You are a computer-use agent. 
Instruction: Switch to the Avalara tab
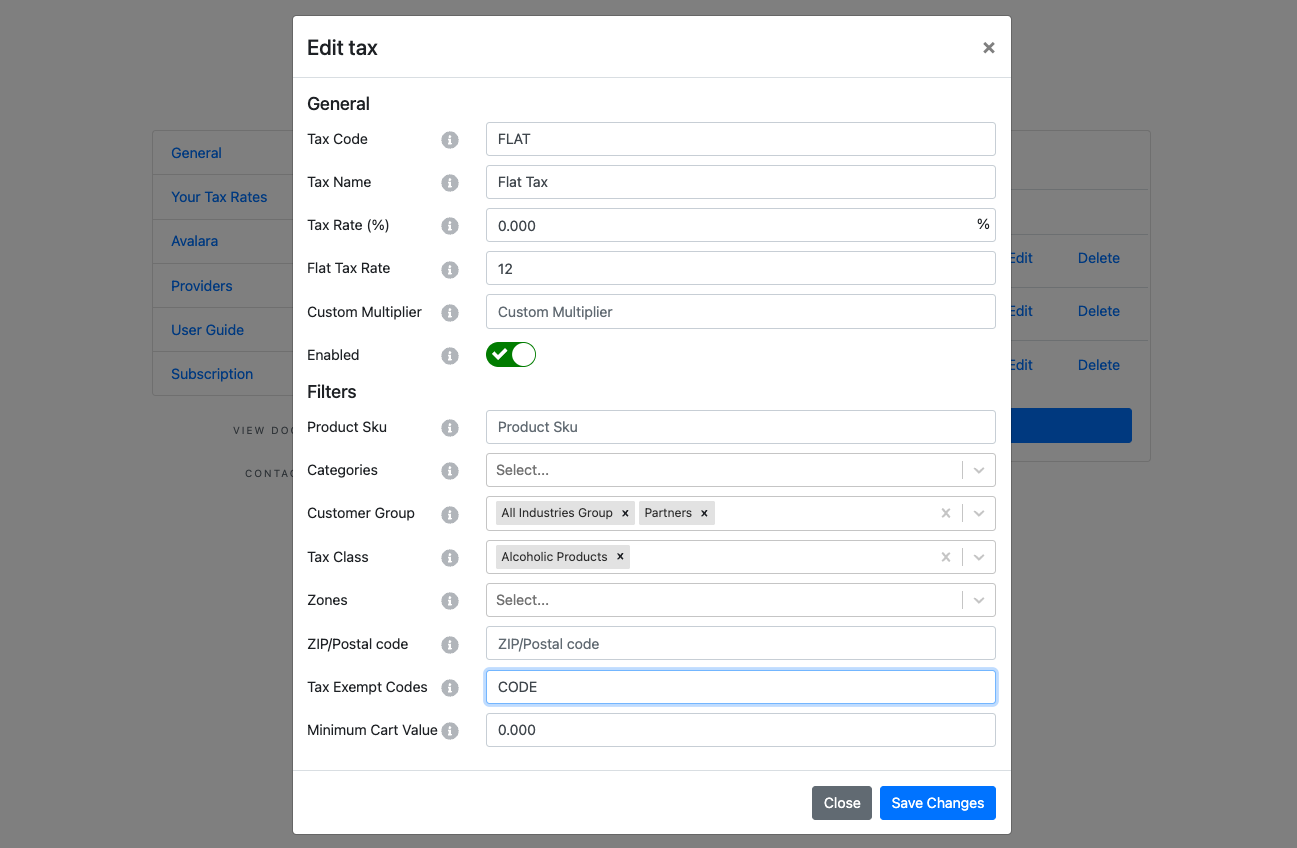click(194, 241)
